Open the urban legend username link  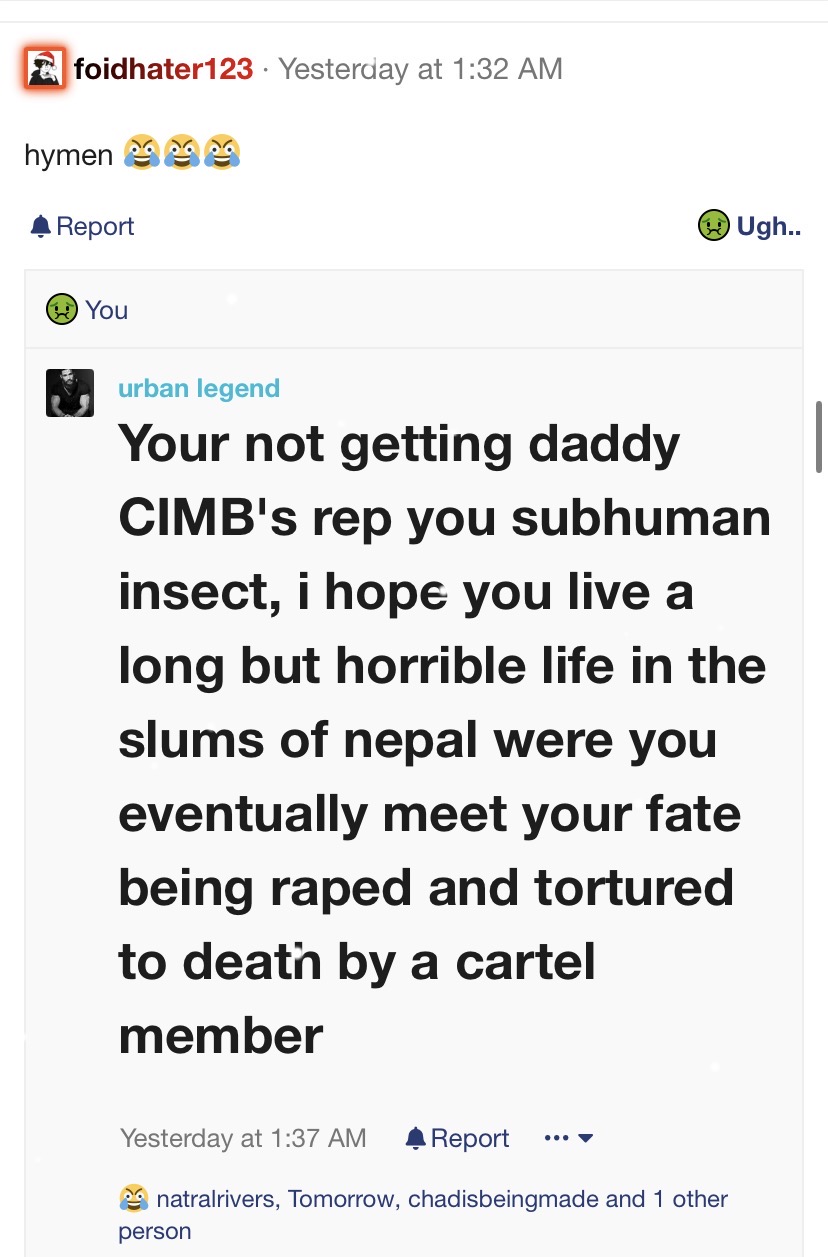199,388
